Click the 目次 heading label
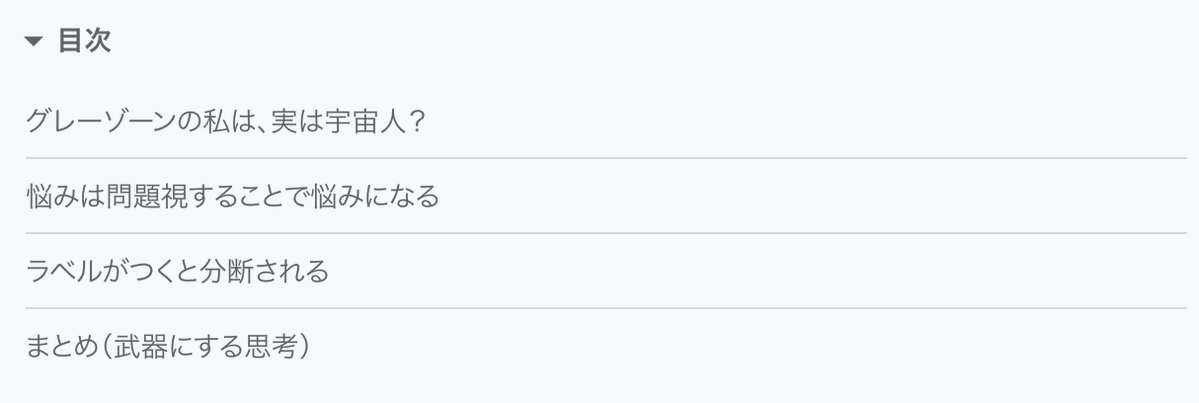This screenshot has height=403, width=1199. [84, 41]
